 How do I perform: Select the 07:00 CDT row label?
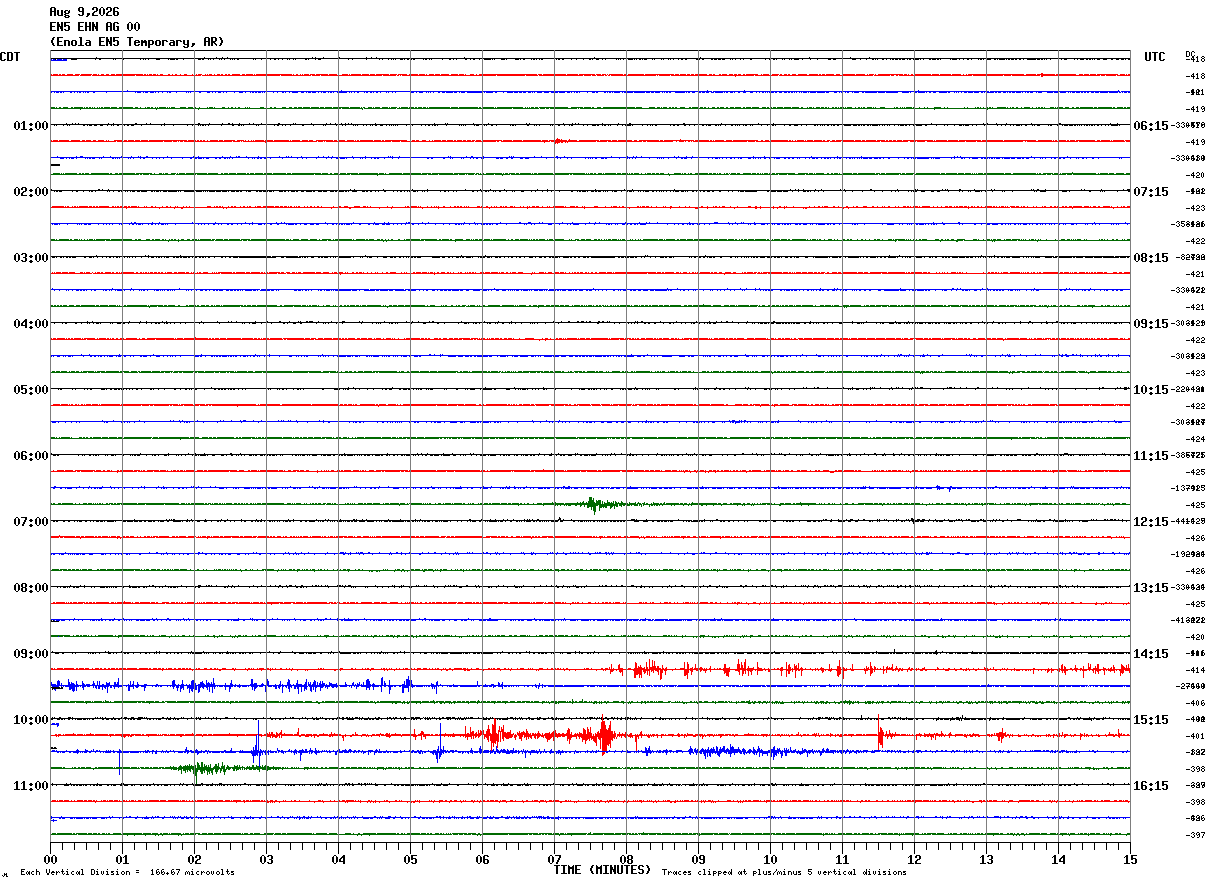(x=31, y=522)
